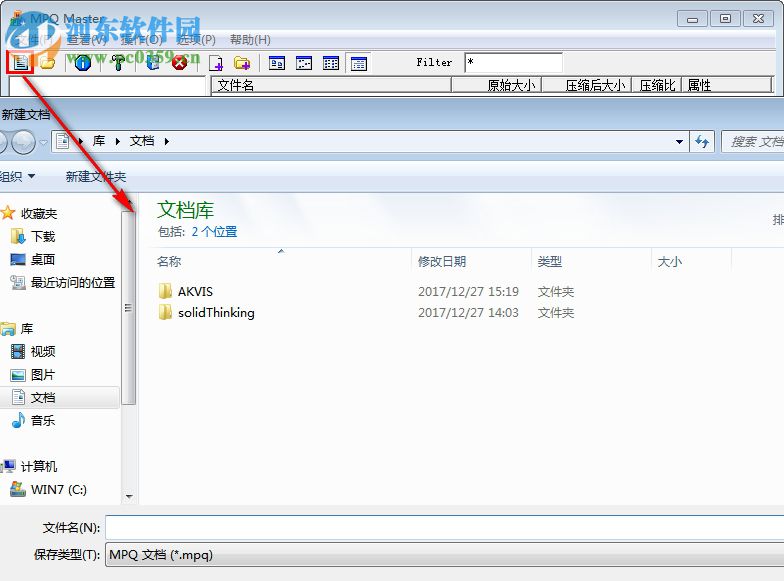Image resolution: width=784 pixels, height=581 pixels.
Task: Click the Open archive folder icon
Action: click(48, 63)
